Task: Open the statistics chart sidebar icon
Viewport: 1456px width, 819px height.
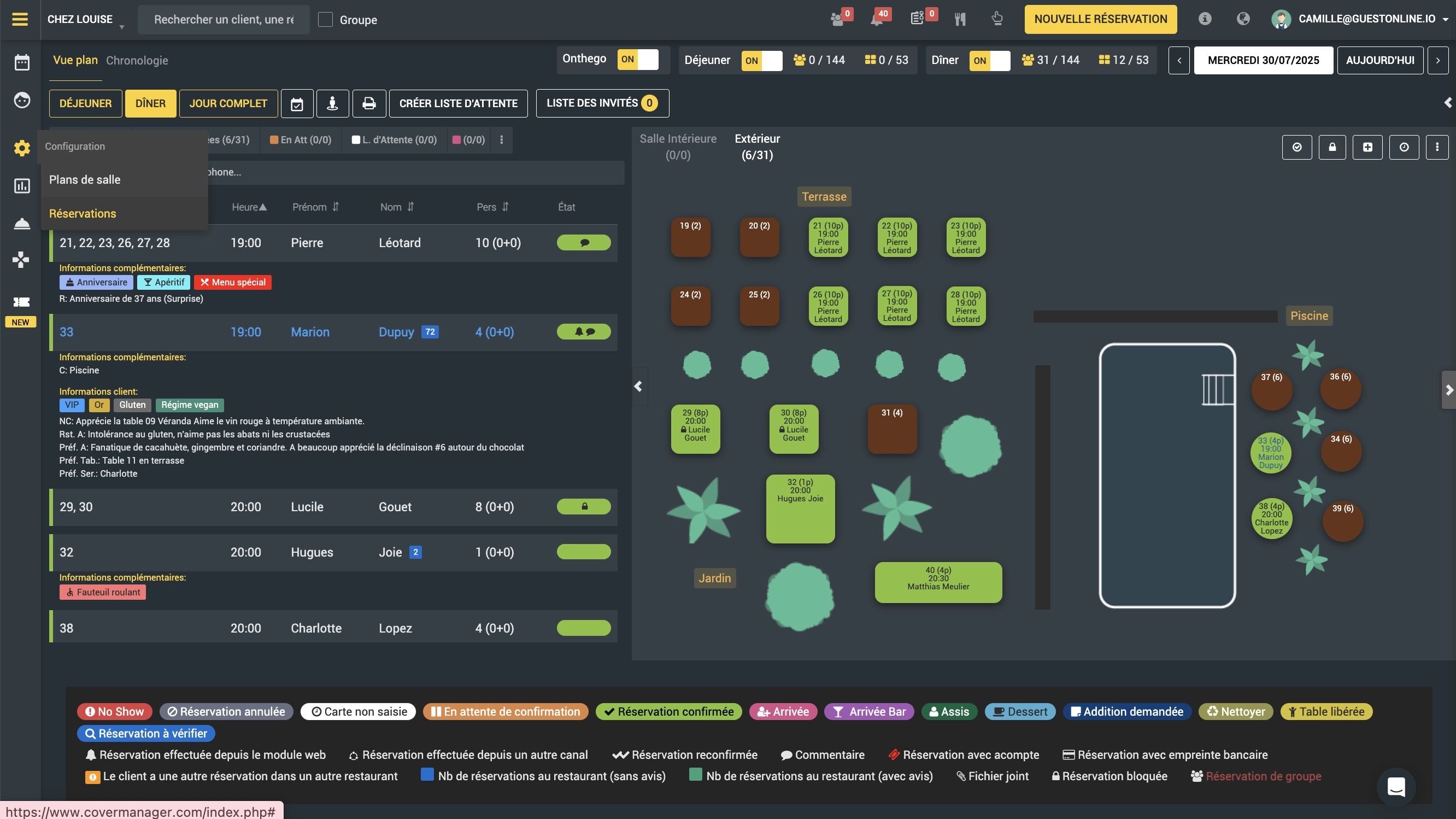Action: click(x=21, y=186)
